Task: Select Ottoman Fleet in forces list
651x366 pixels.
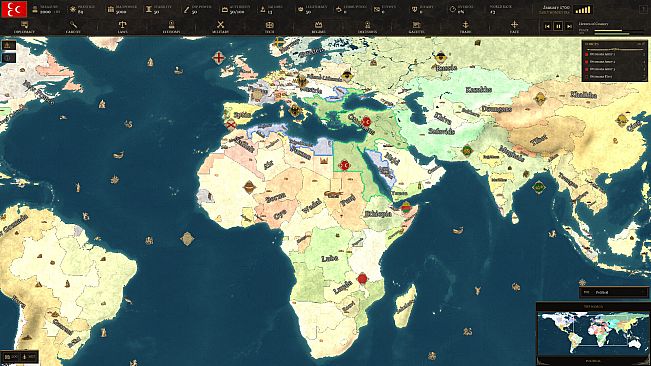Action: (614, 76)
